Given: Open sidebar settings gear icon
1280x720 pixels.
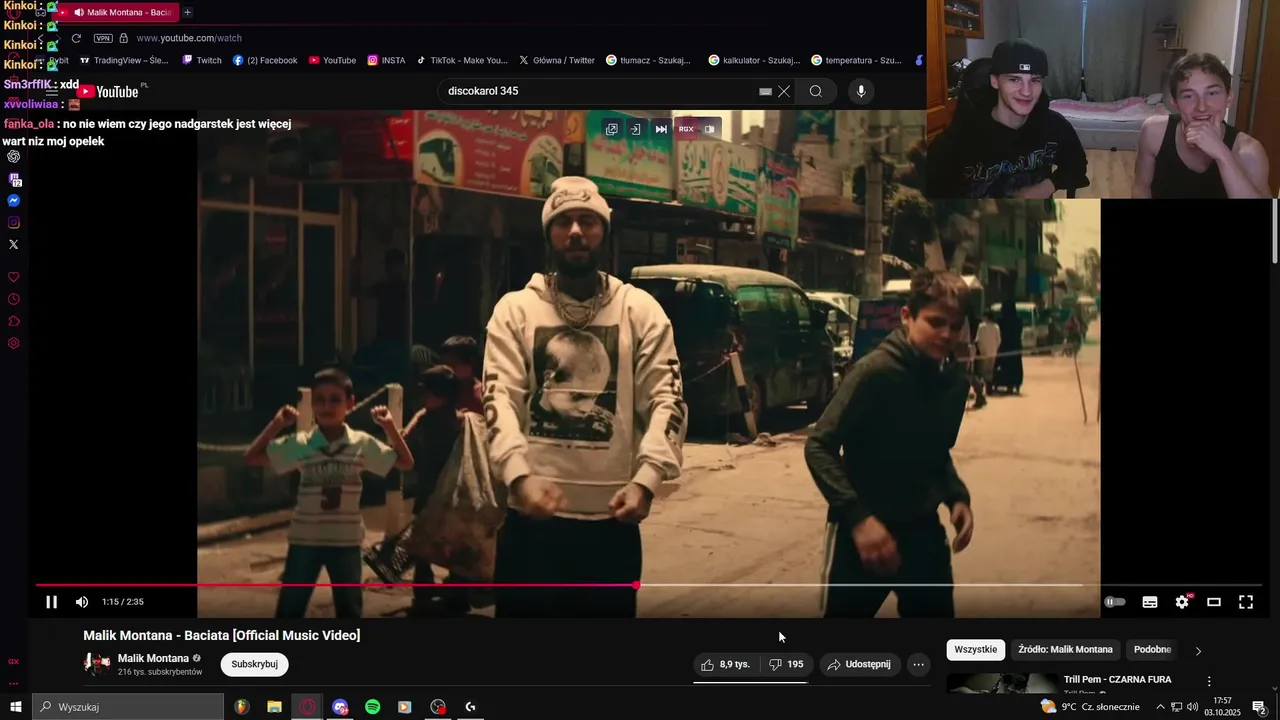Looking at the screenshot, I should pyautogui.click(x=14, y=343).
